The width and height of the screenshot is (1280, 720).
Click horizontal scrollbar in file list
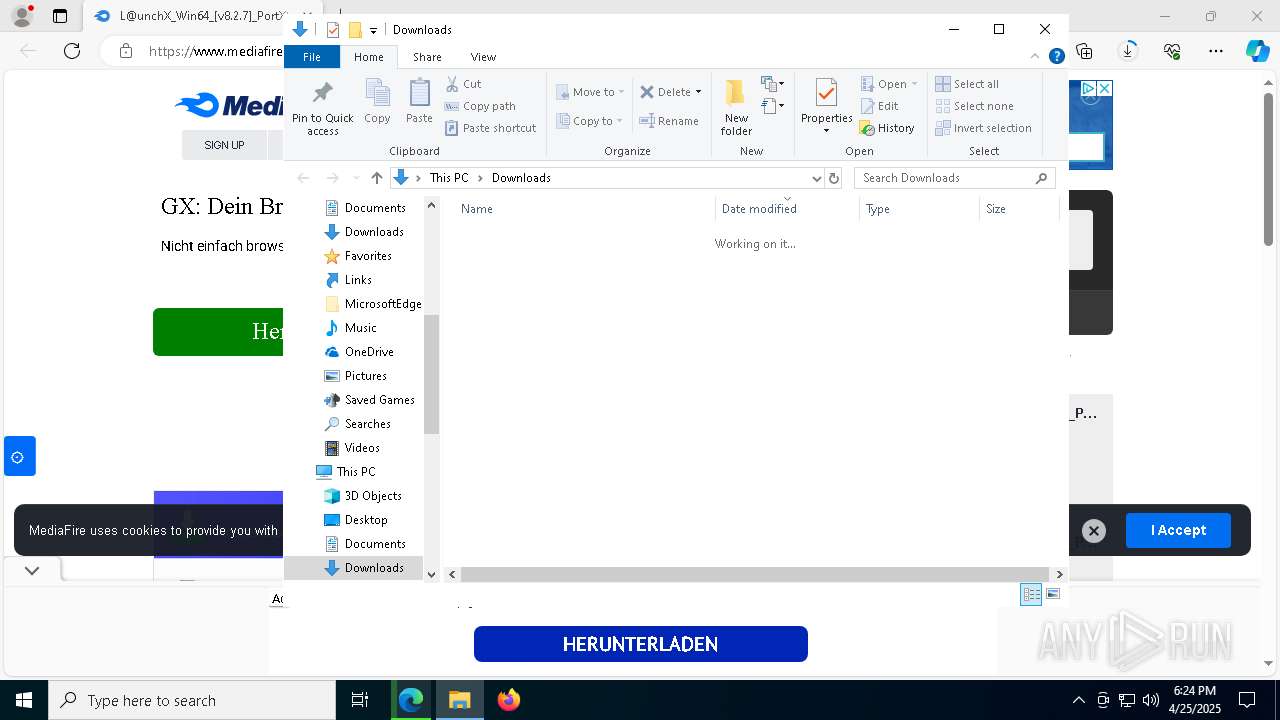pyautogui.click(x=756, y=574)
